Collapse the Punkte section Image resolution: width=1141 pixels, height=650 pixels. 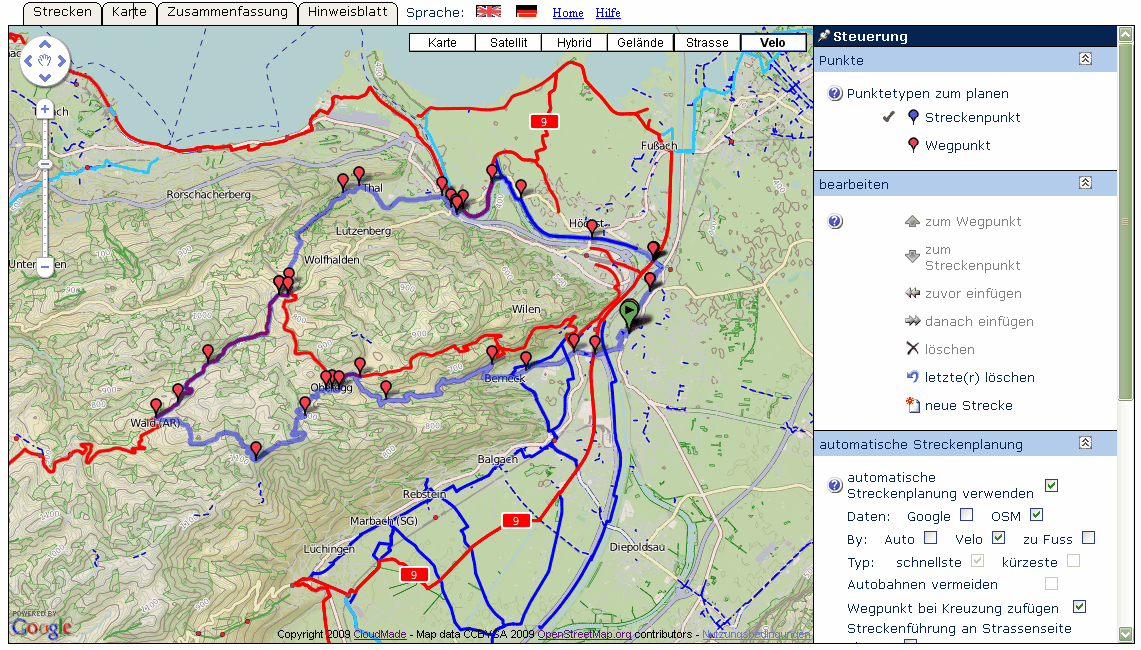(1085, 60)
